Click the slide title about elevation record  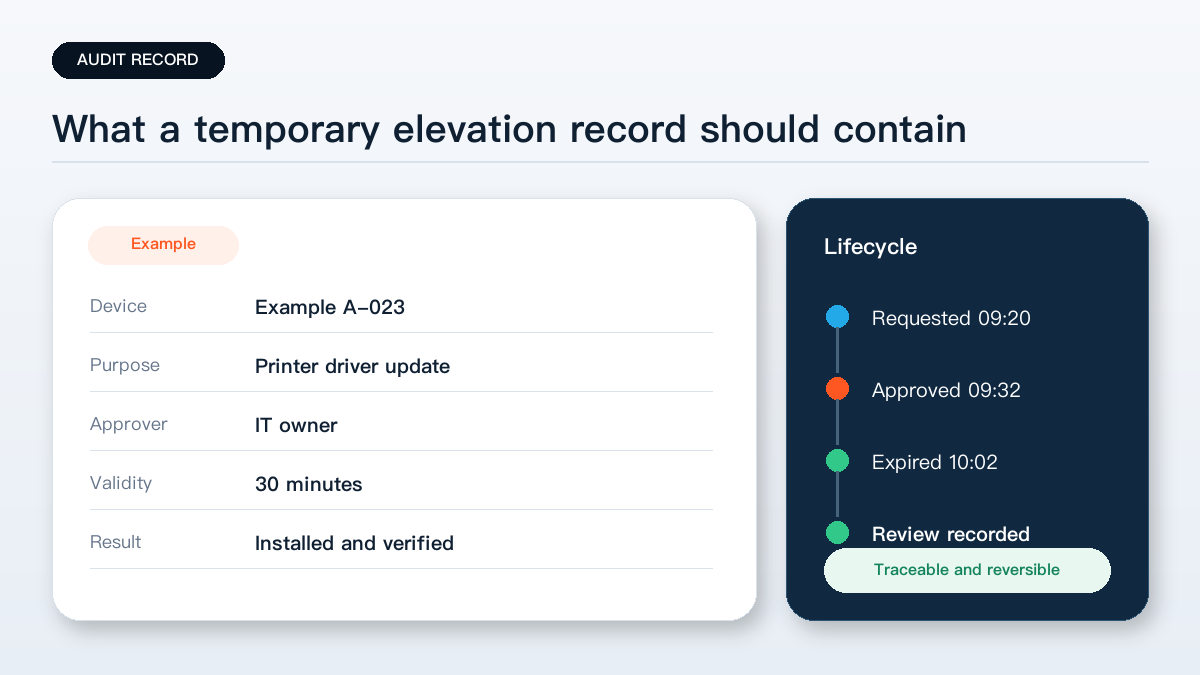509,129
